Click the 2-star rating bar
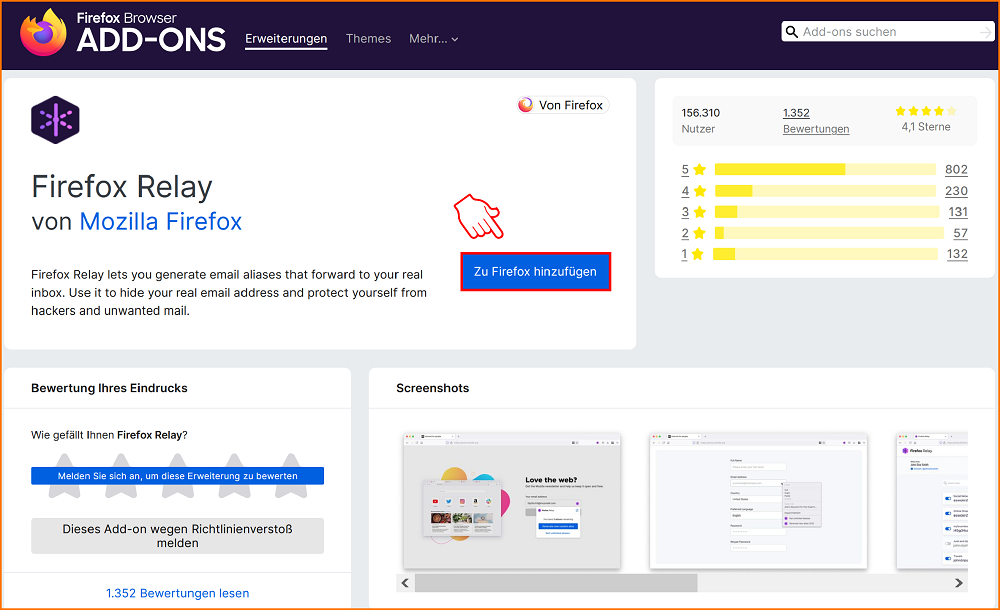 point(829,233)
